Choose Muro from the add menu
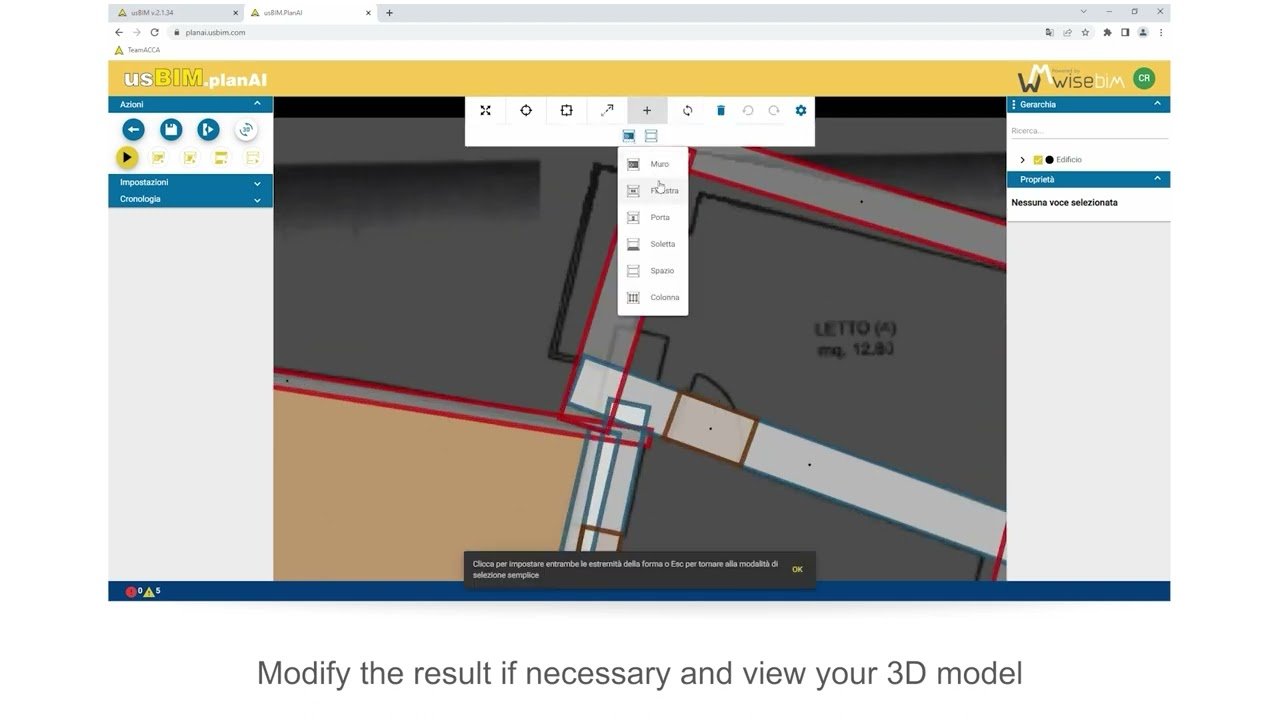 click(x=653, y=164)
